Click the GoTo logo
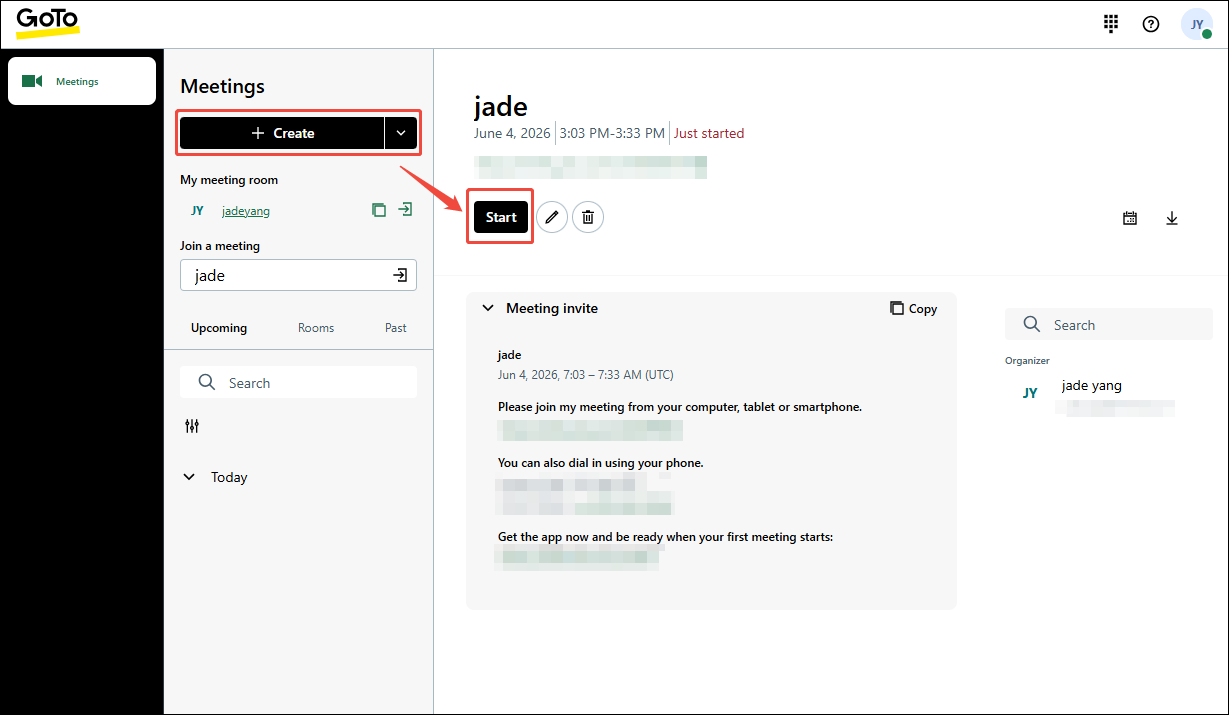 coord(47,22)
